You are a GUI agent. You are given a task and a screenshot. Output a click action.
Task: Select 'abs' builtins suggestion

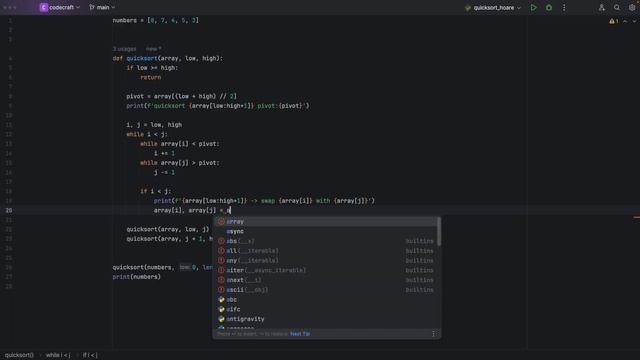click(x=325, y=241)
